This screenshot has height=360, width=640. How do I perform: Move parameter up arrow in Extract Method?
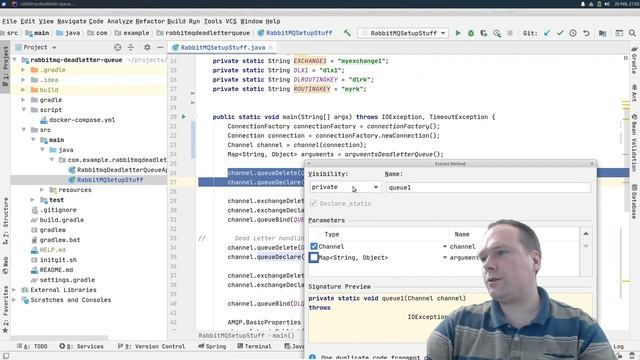coord(586,234)
